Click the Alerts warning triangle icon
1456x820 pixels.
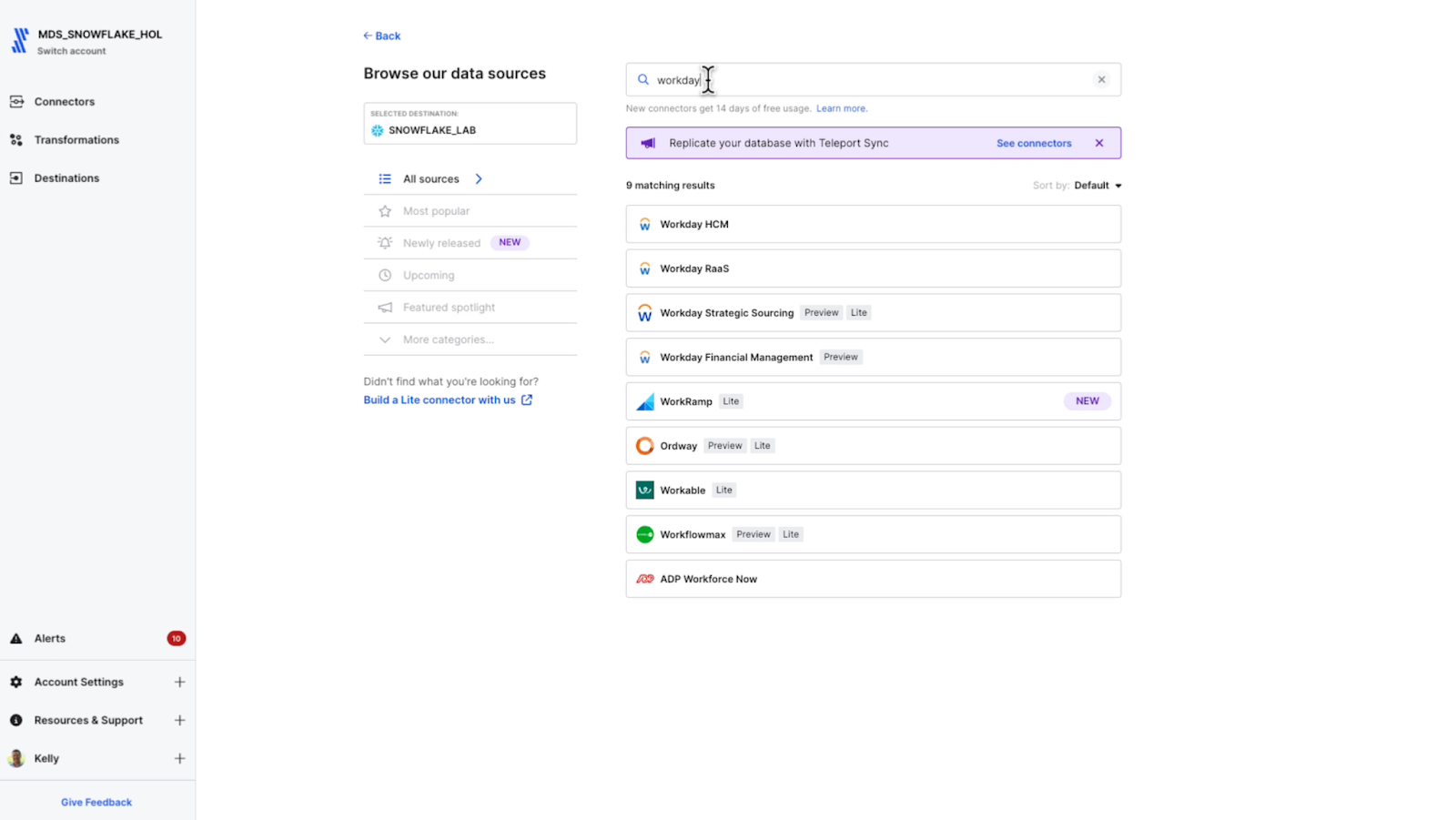point(16,638)
